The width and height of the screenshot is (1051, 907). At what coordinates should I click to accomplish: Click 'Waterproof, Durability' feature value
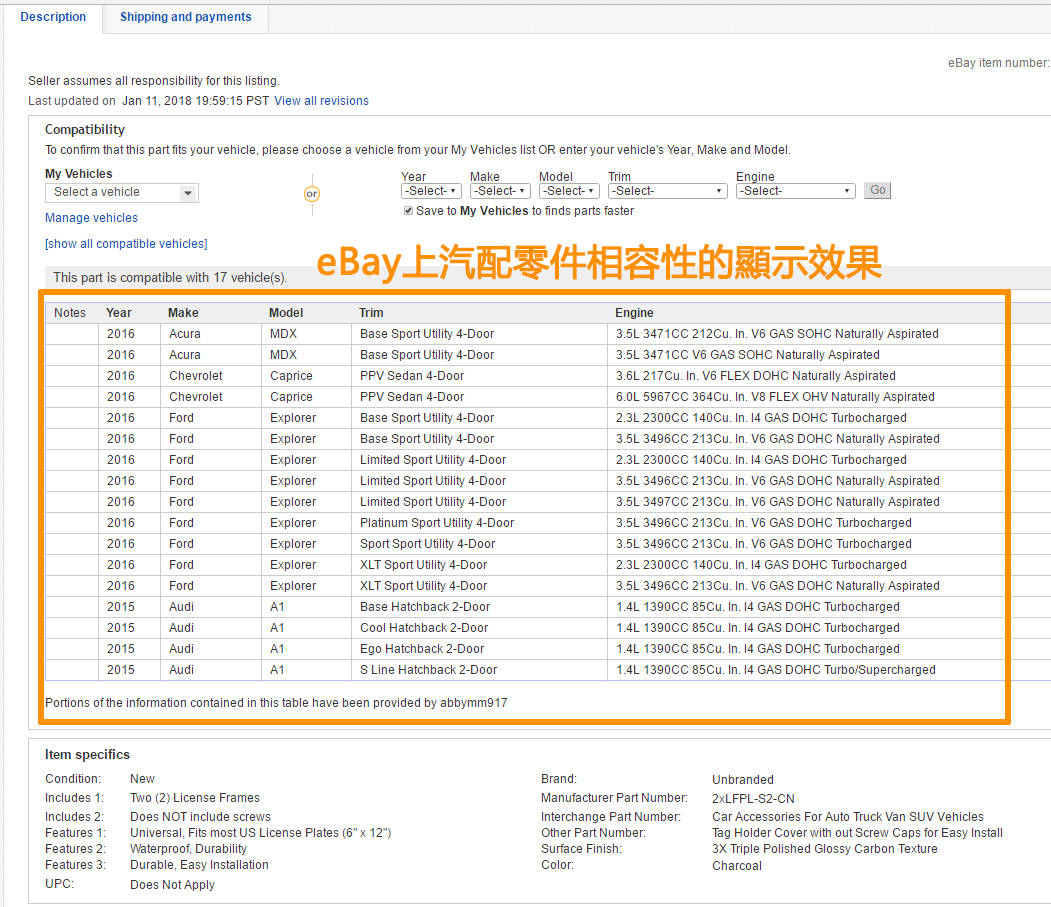point(188,849)
